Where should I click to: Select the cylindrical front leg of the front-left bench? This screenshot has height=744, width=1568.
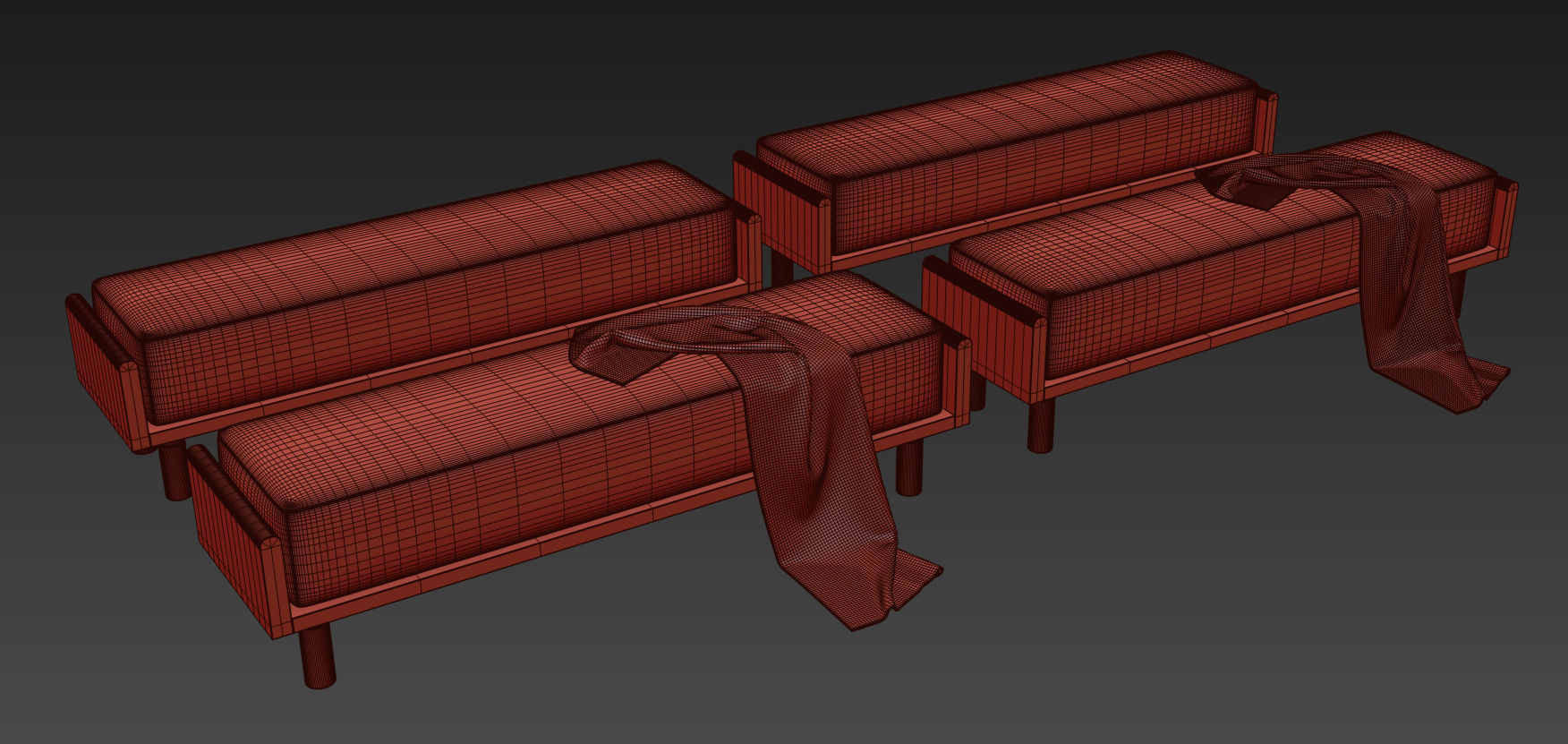[x=316, y=656]
